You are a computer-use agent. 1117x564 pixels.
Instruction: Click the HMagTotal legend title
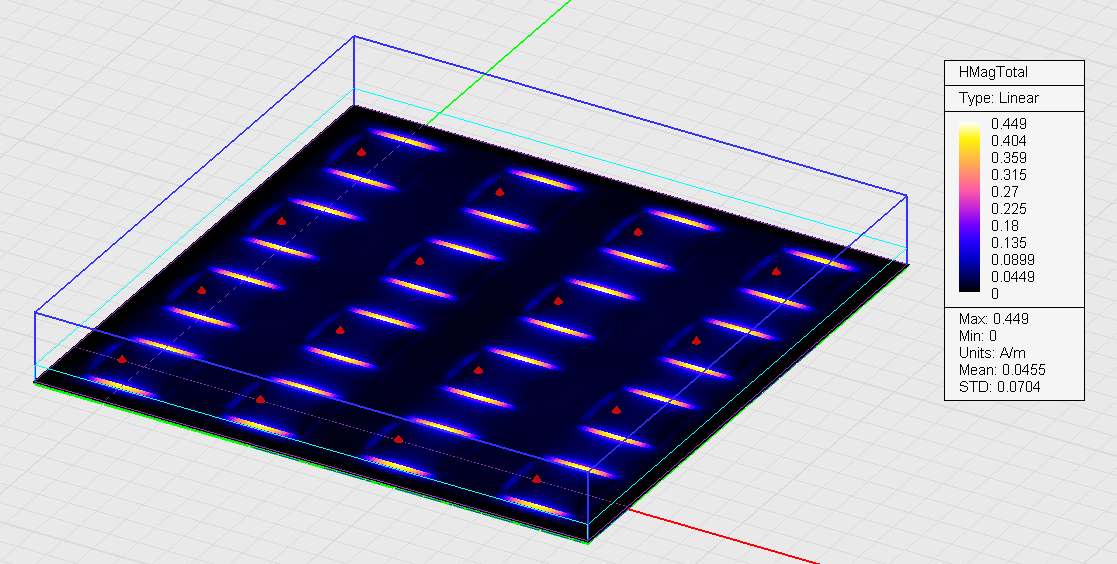[993, 72]
